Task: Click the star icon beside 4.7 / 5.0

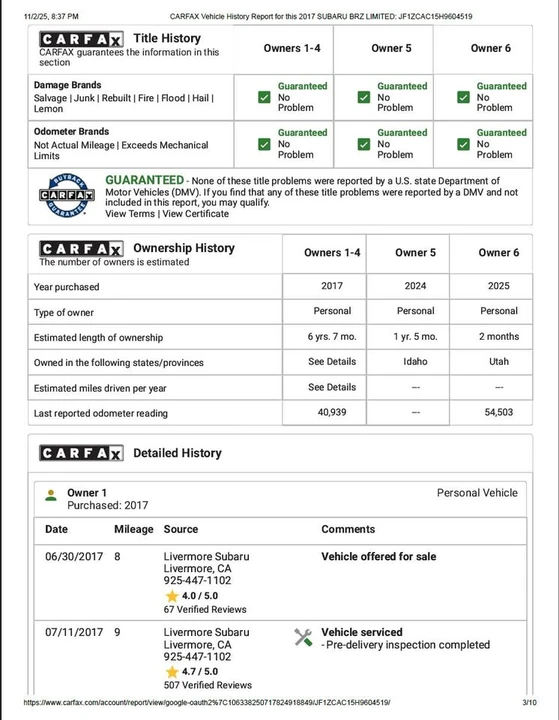Action: pos(172,672)
